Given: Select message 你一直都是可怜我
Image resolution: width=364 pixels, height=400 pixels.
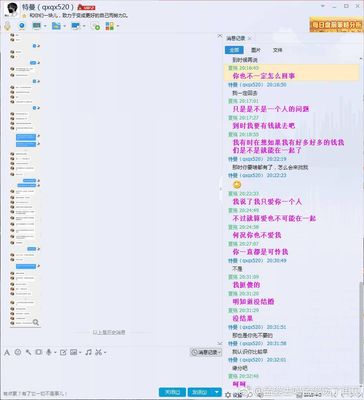Looking at the screenshot, I should pyautogui.click(x=260, y=252).
